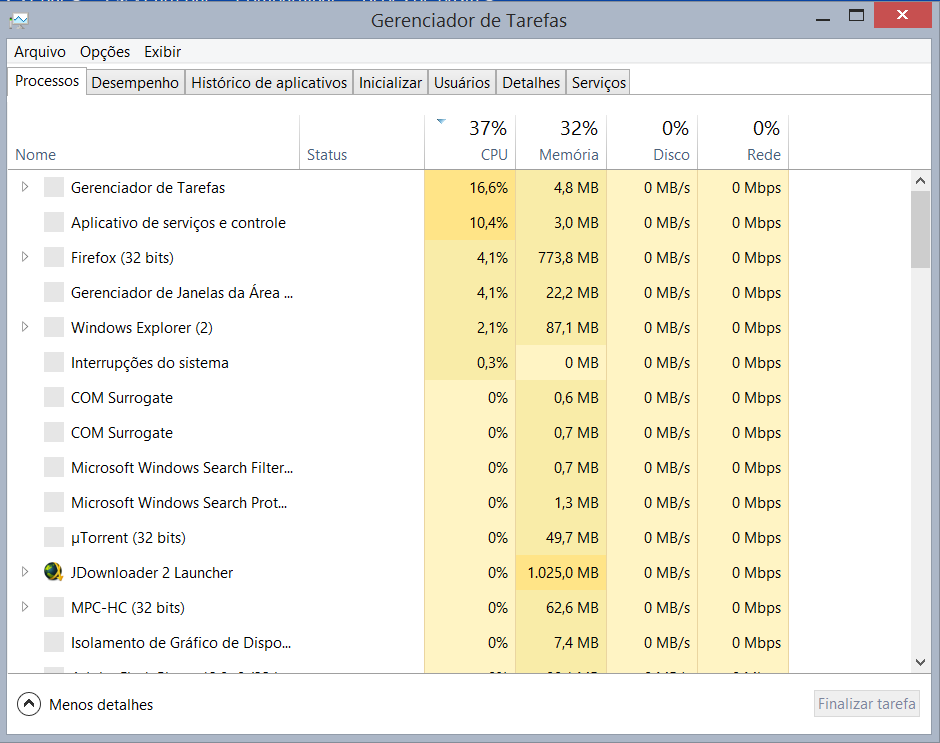The width and height of the screenshot is (940, 743).
Task: Click the 62,6 MB memory value
Action: (572, 607)
